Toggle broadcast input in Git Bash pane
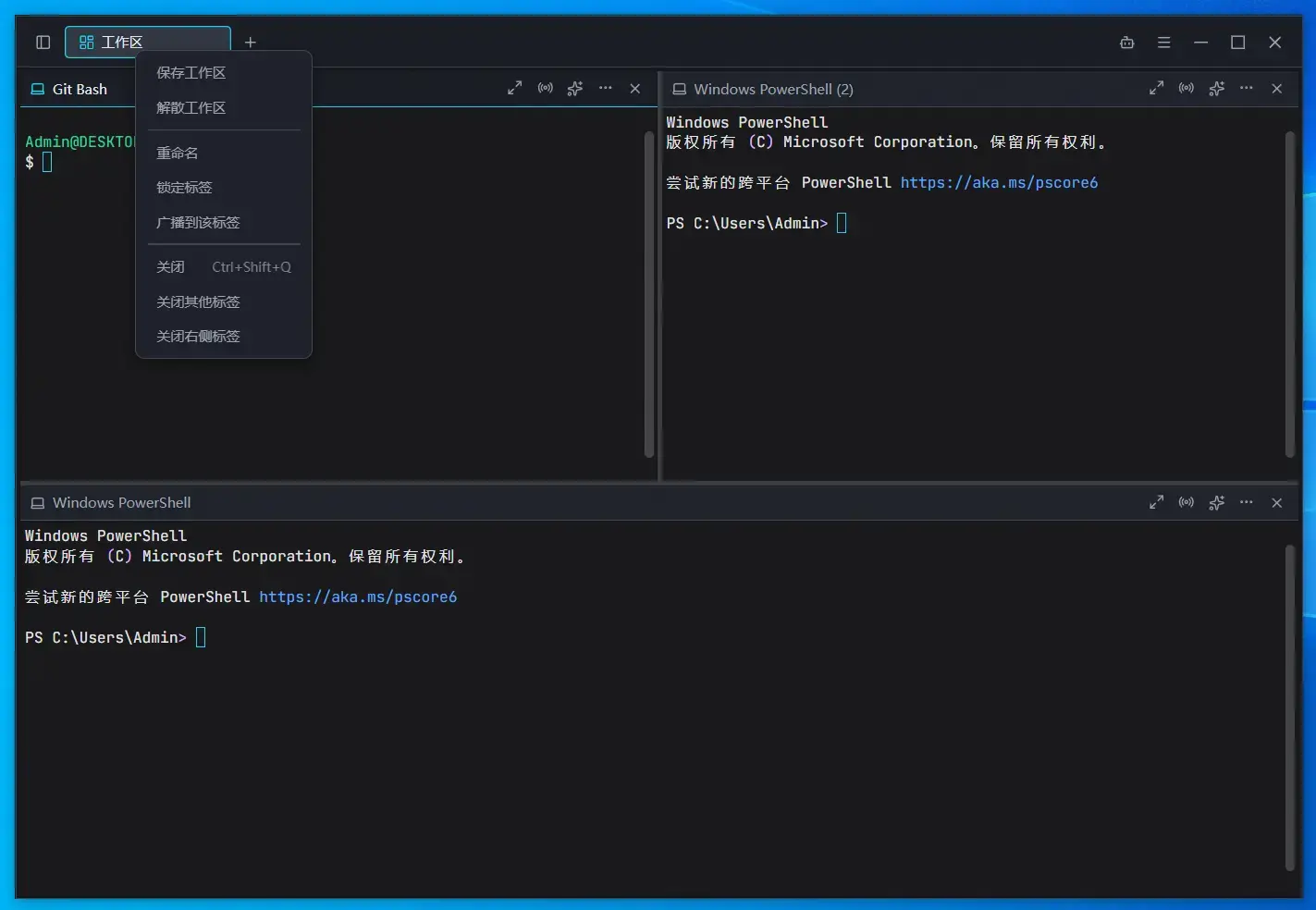 click(x=546, y=89)
